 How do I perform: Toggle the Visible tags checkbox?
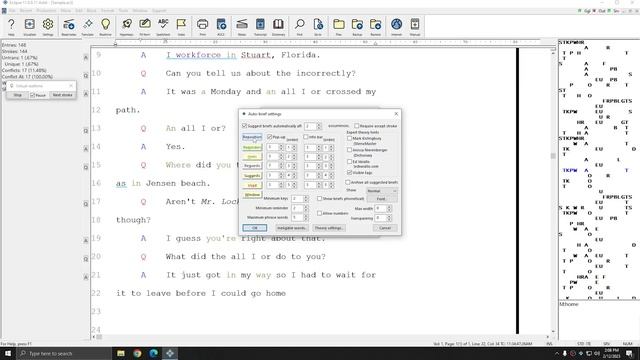coord(349,173)
